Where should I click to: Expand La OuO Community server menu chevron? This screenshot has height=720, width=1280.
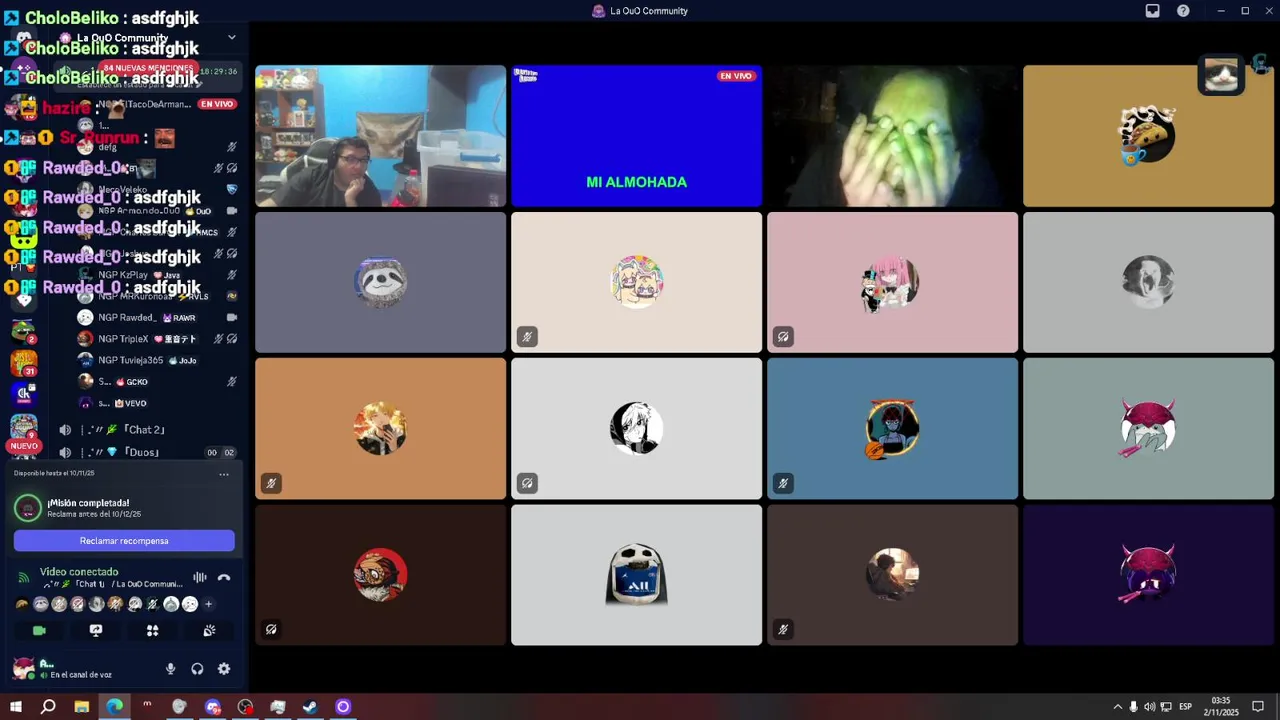232,38
